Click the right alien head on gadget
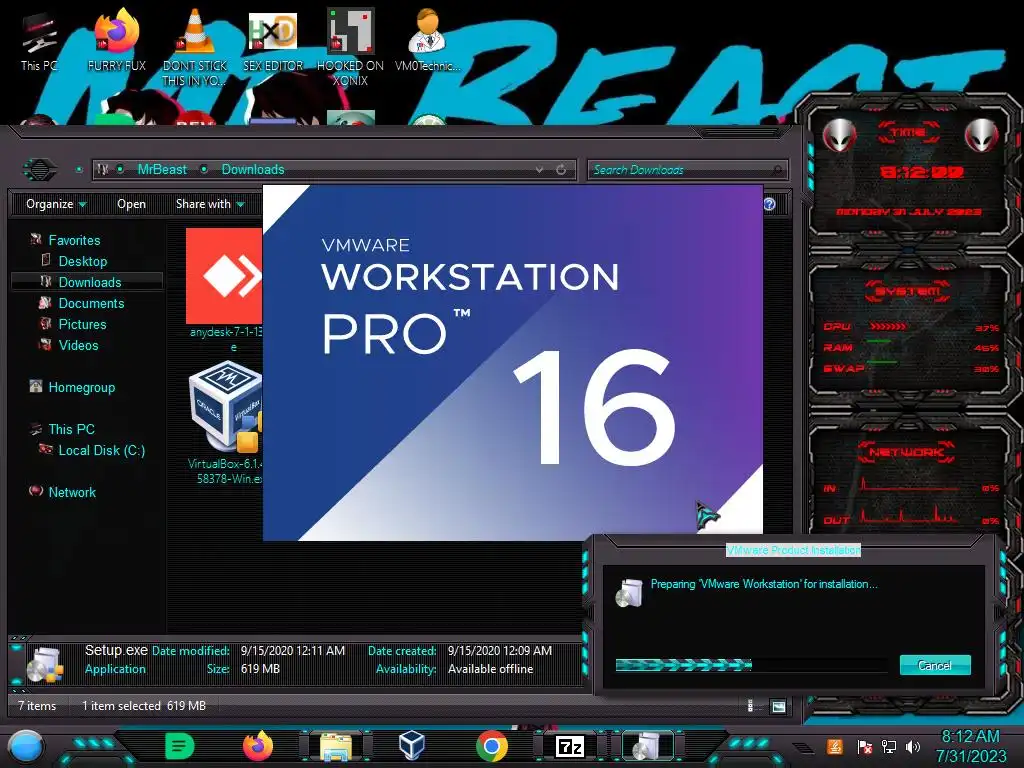Viewport: 1024px width, 768px height. click(x=981, y=135)
